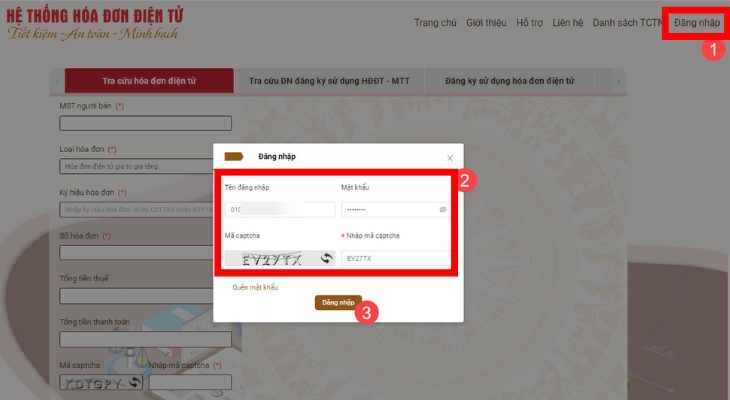Open the Hỗ trợ menu item
This screenshot has height=400, width=730.
tap(529, 23)
